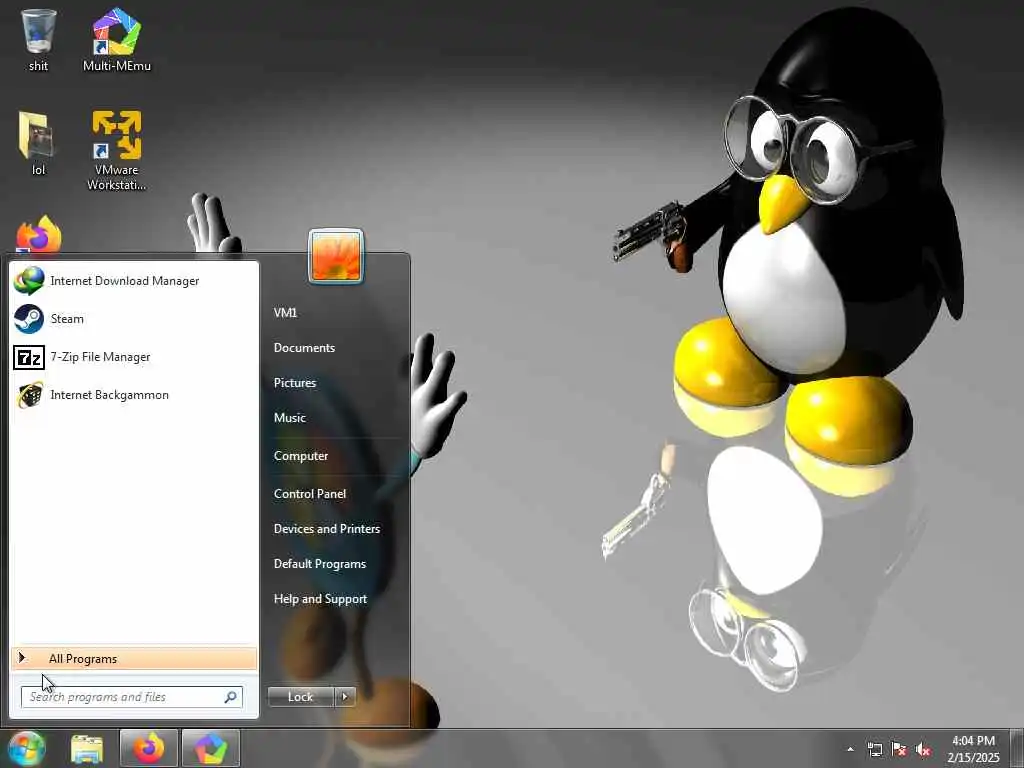
Task: Click the 7-Zip File Manager icon
Action: [29, 357]
